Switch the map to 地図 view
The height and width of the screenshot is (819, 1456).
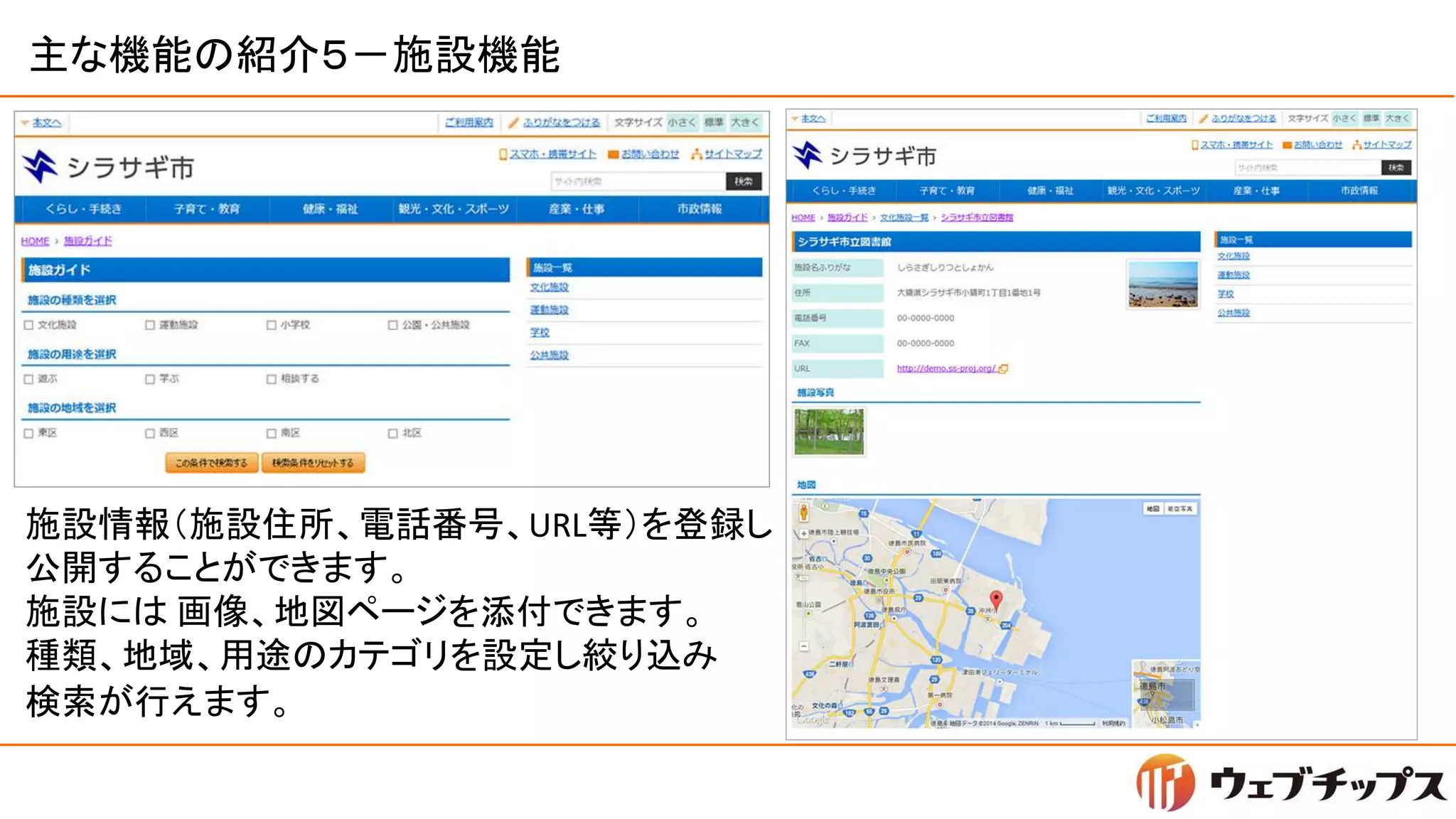click(x=1152, y=509)
